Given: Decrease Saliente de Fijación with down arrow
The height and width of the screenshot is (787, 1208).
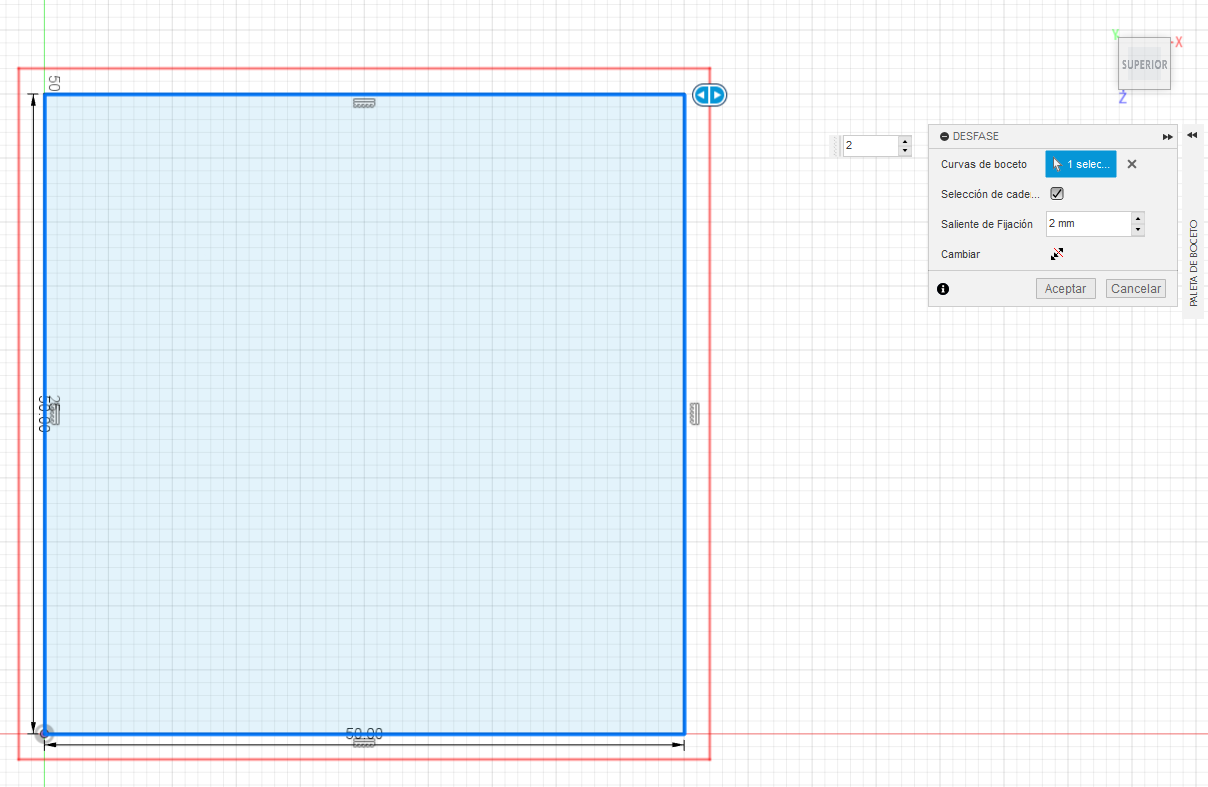Looking at the screenshot, I should tap(1138, 230).
